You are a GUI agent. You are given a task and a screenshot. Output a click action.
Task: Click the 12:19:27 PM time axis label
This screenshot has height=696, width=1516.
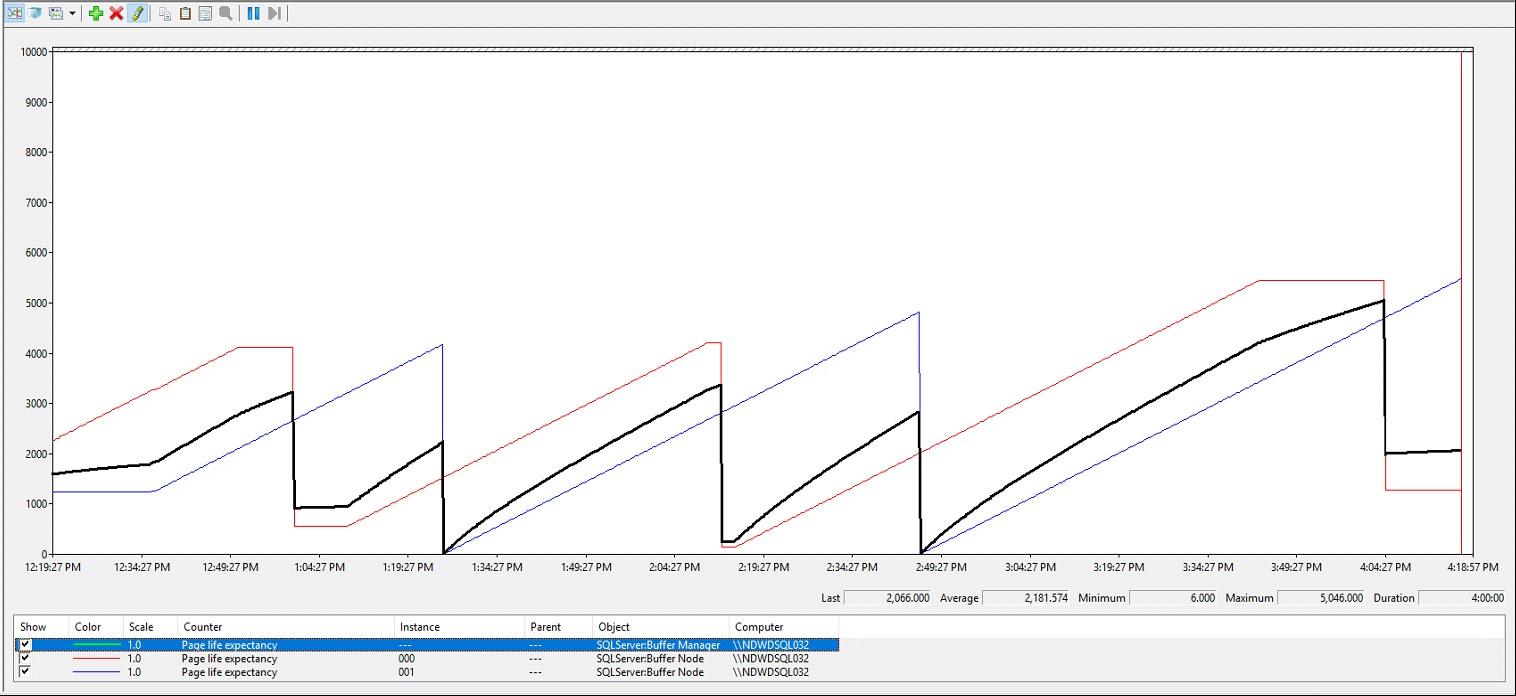click(x=53, y=567)
